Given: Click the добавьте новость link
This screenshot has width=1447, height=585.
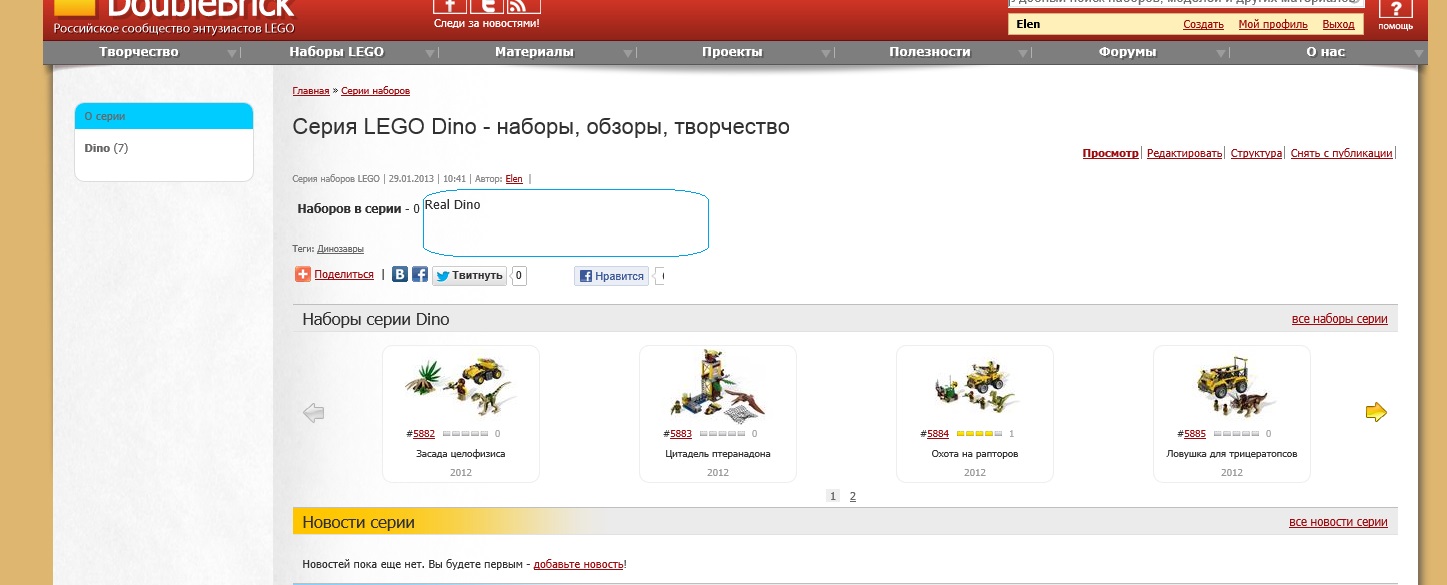Looking at the screenshot, I should [578, 565].
